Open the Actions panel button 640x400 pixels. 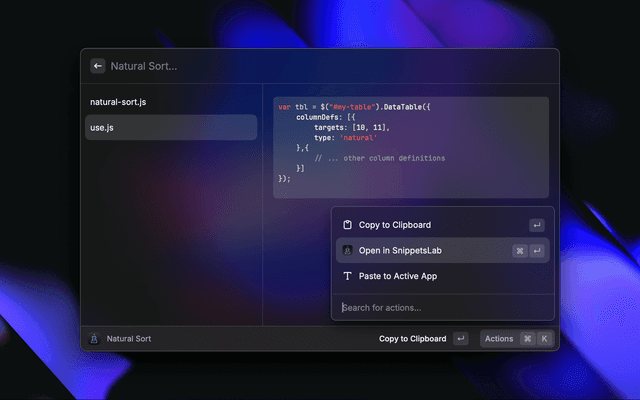point(499,339)
